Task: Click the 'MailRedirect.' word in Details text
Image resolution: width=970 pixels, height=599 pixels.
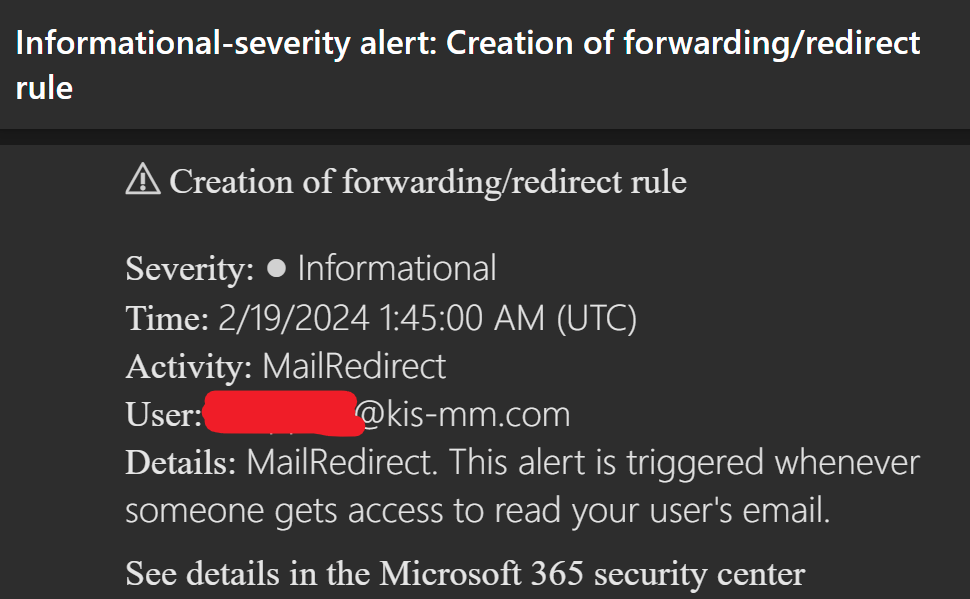Action: tap(342, 463)
